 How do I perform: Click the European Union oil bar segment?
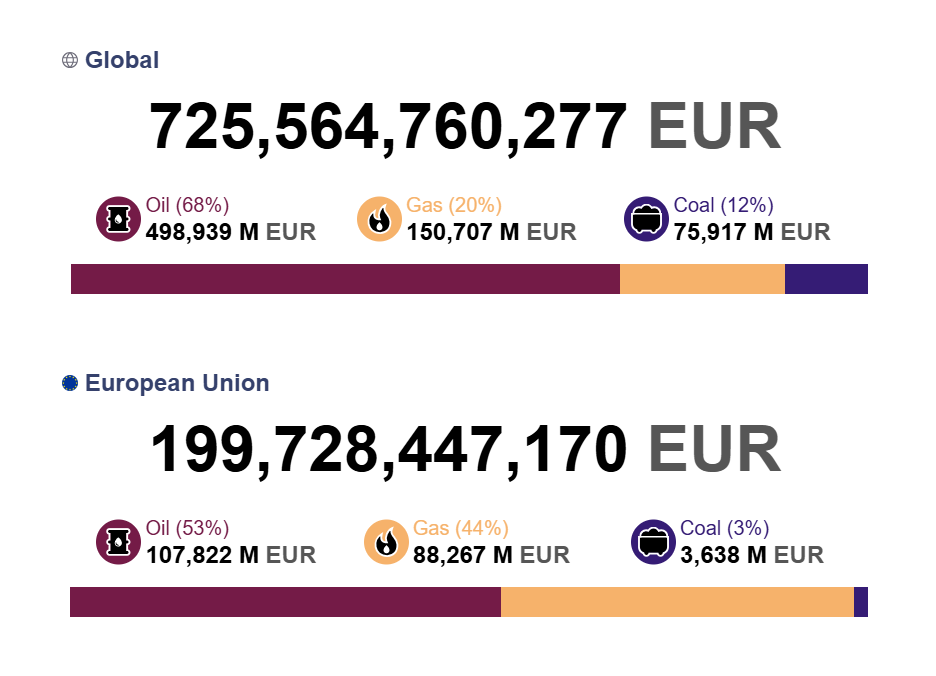click(x=285, y=602)
